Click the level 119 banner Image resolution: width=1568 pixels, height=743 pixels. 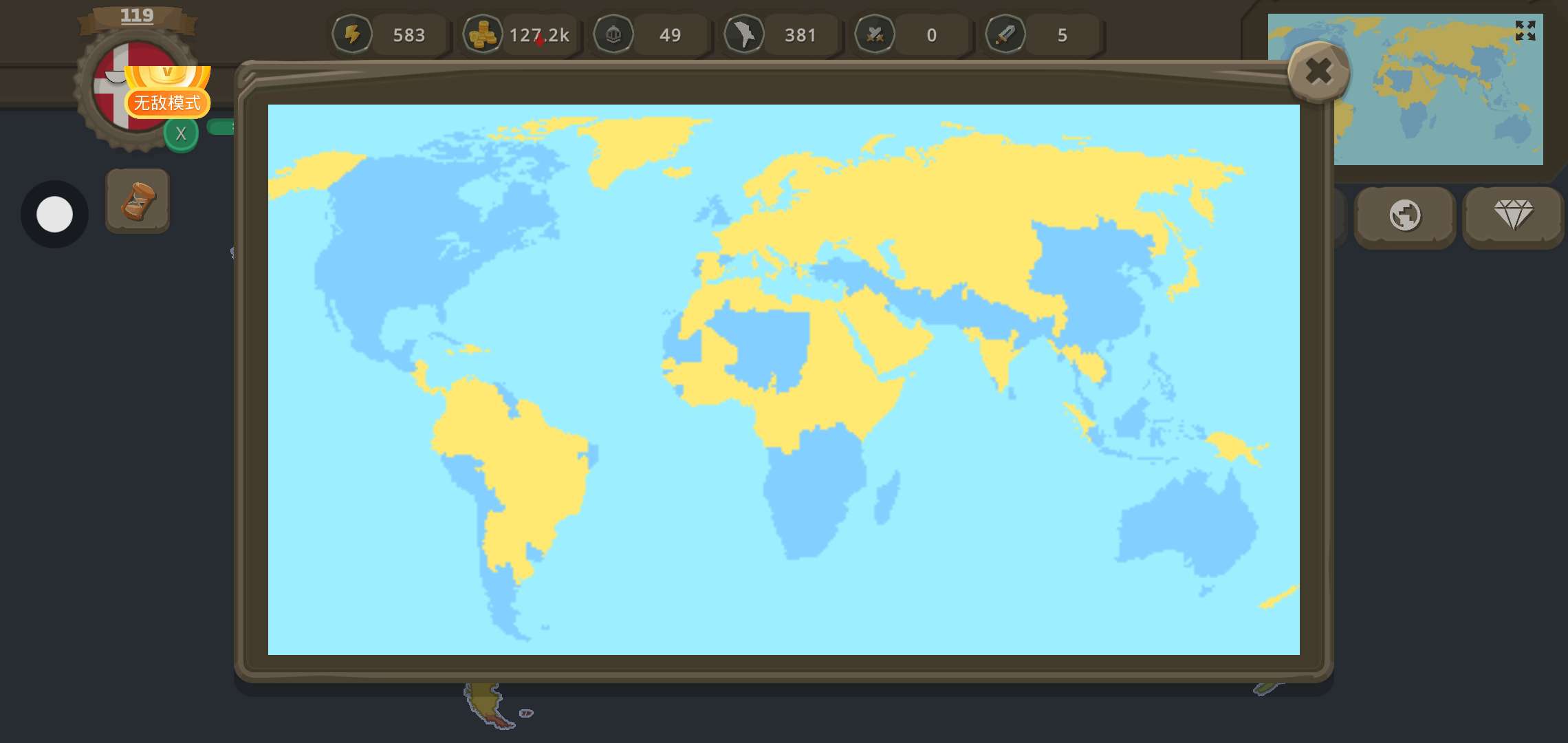(x=137, y=16)
